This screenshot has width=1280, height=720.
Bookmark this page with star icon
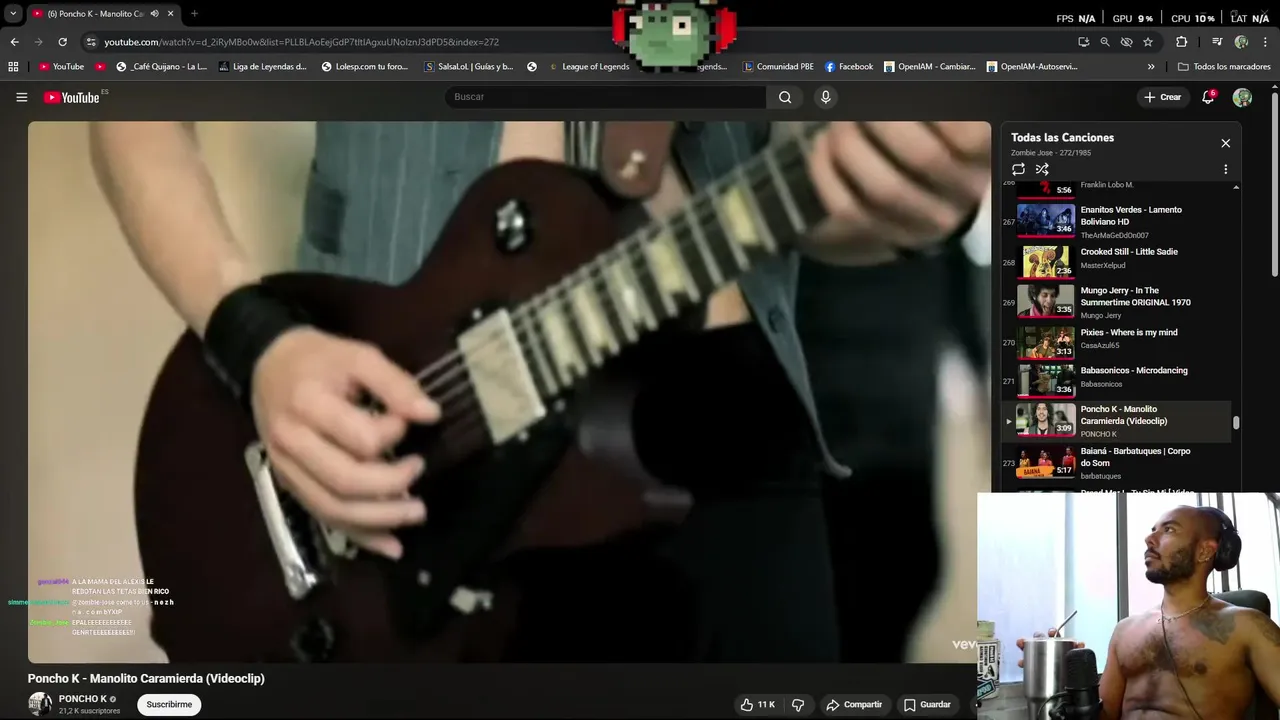pyautogui.click(x=1148, y=42)
